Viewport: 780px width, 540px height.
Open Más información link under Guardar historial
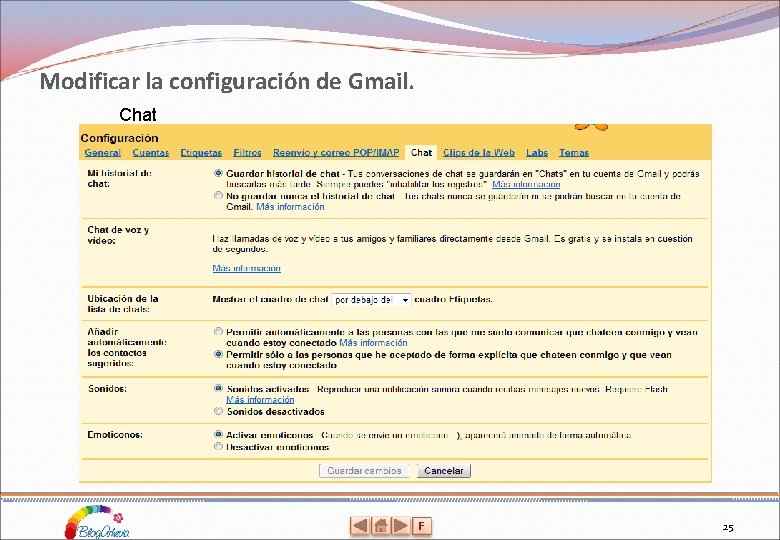point(526,184)
